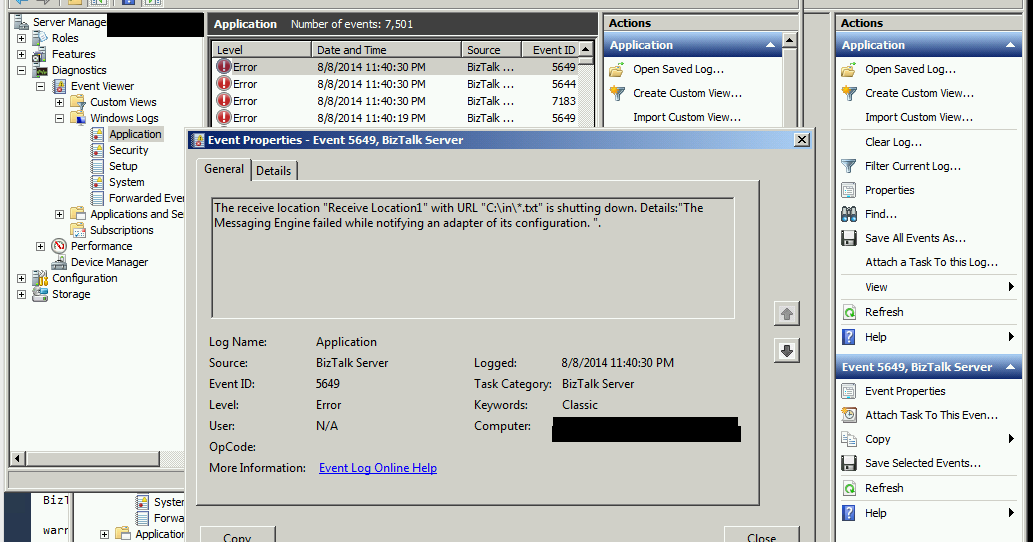Click Attach Task To This Event icon
The image size is (1033, 542).
pyautogui.click(x=849, y=415)
